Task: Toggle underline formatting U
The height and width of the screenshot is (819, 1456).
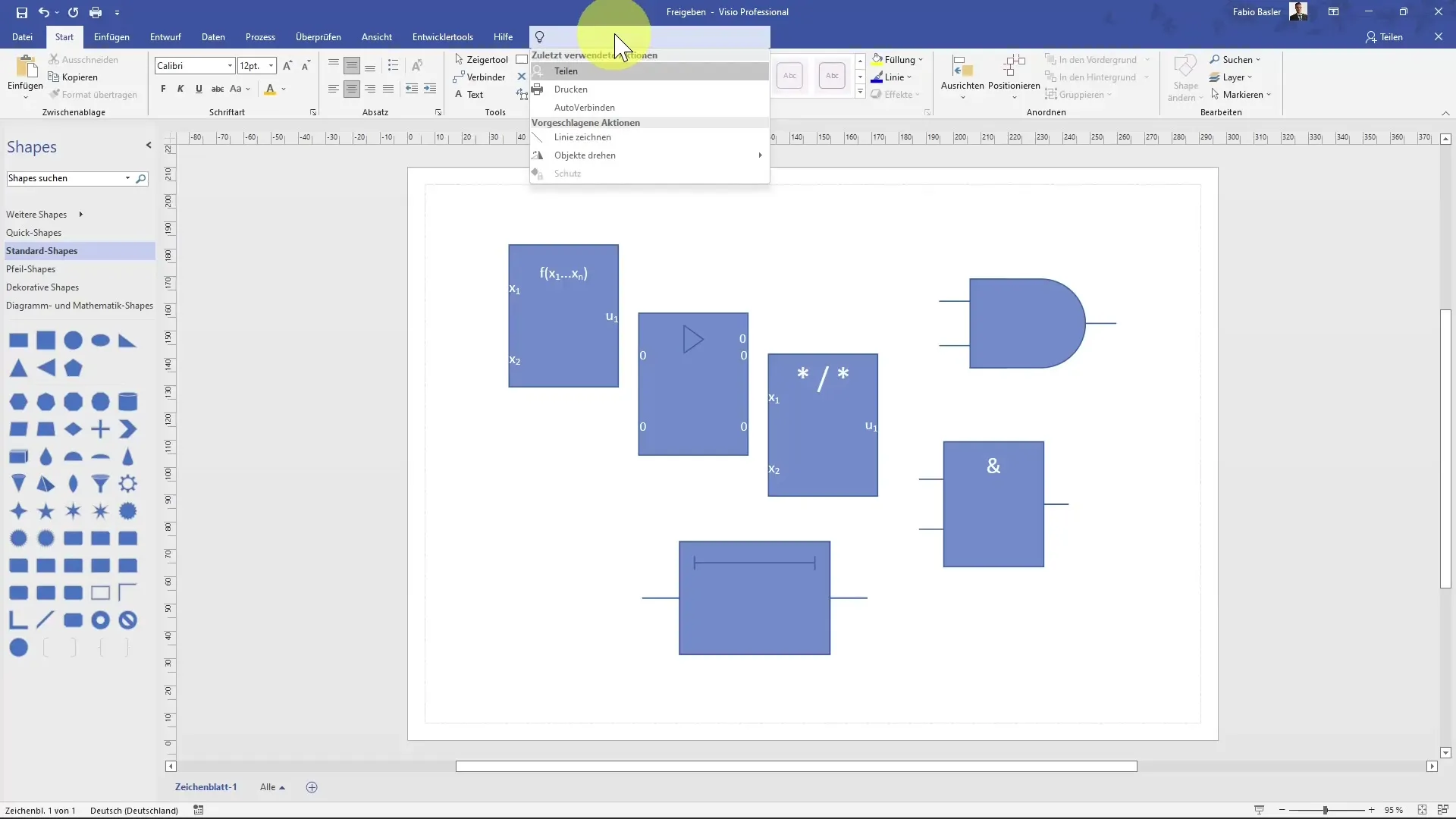Action: tap(199, 89)
